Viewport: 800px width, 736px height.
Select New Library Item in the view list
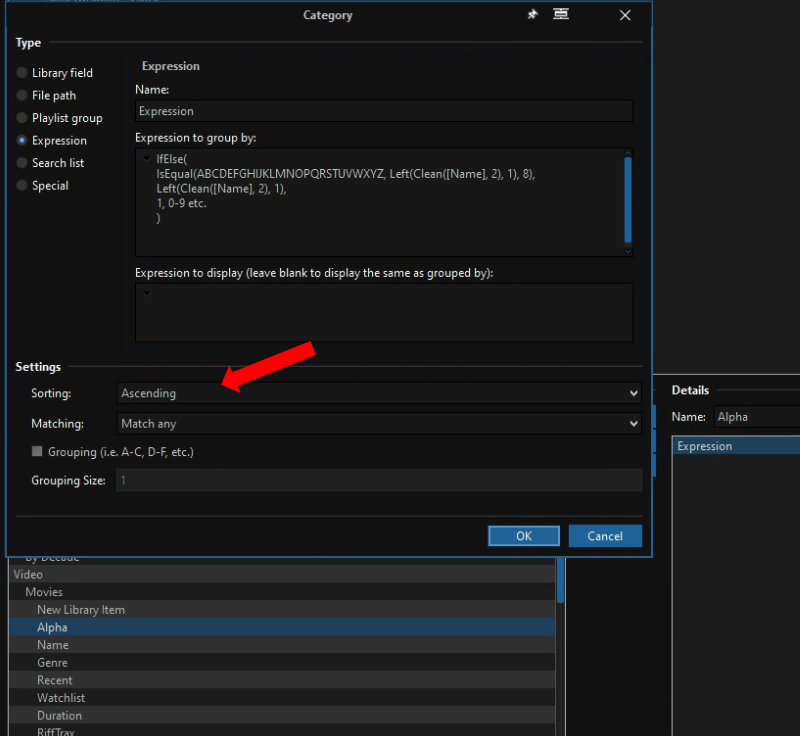click(282, 610)
